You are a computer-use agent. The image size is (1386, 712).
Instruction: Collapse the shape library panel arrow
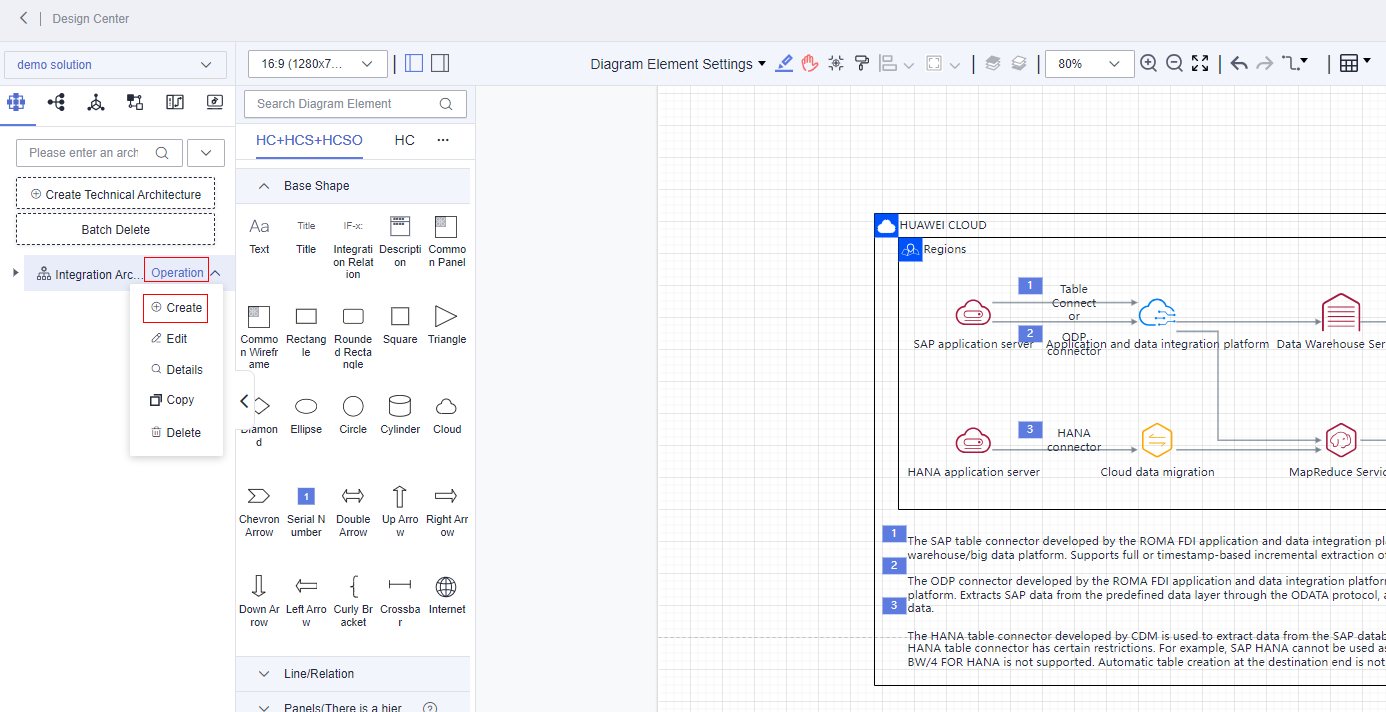[245, 401]
